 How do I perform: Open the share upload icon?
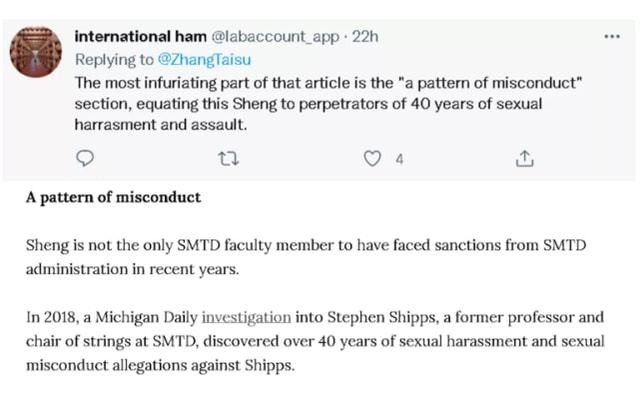coord(524,158)
